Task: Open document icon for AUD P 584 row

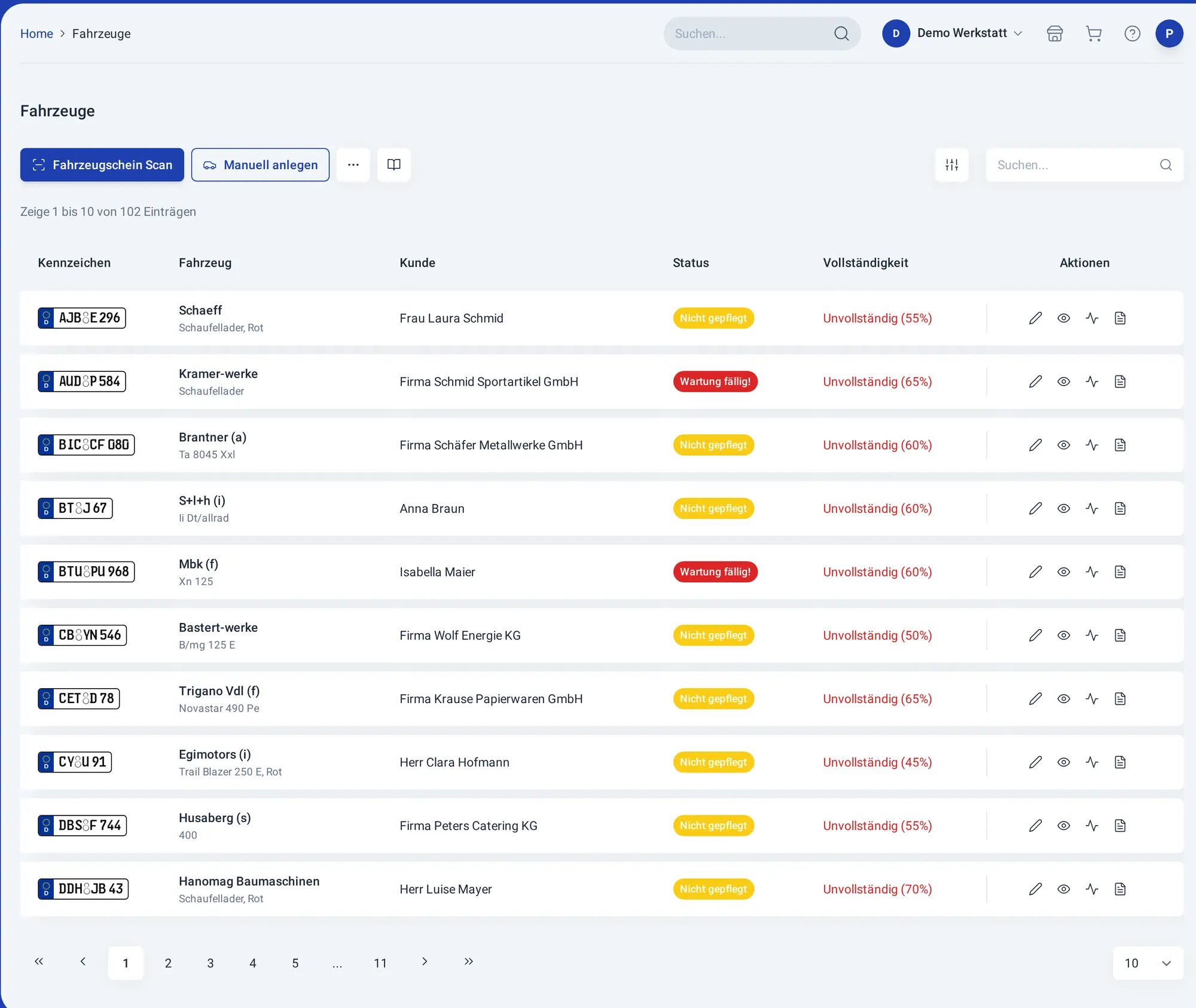Action: pyautogui.click(x=1120, y=381)
